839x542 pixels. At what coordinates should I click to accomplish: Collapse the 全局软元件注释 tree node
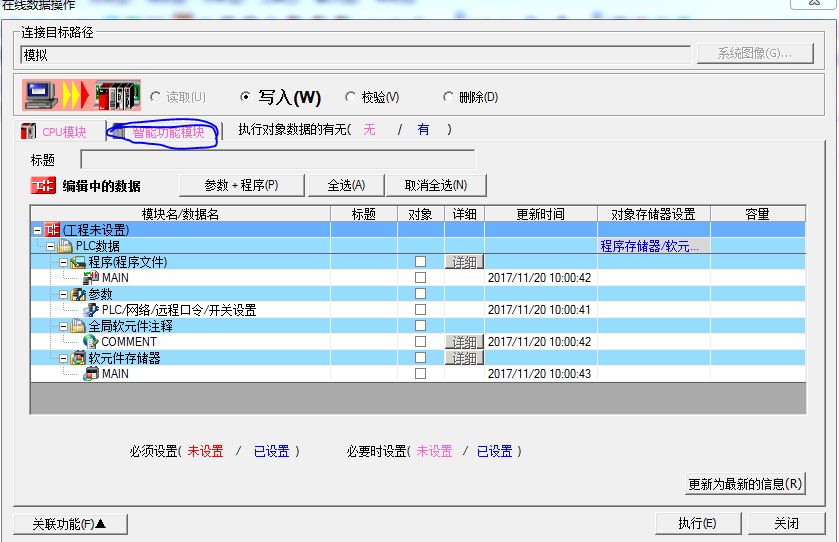pyautogui.click(x=63, y=326)
